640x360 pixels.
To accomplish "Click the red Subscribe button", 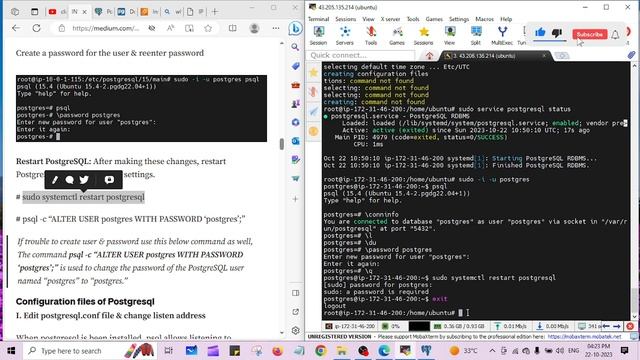I will pyautogui.click(x=589, y=34).
